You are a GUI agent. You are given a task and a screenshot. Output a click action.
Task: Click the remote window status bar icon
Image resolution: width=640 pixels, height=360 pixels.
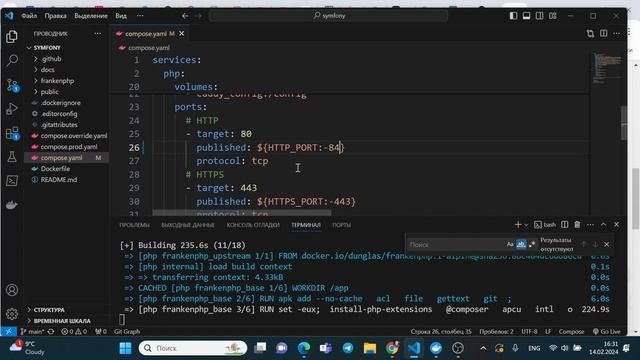pos(8,331)
